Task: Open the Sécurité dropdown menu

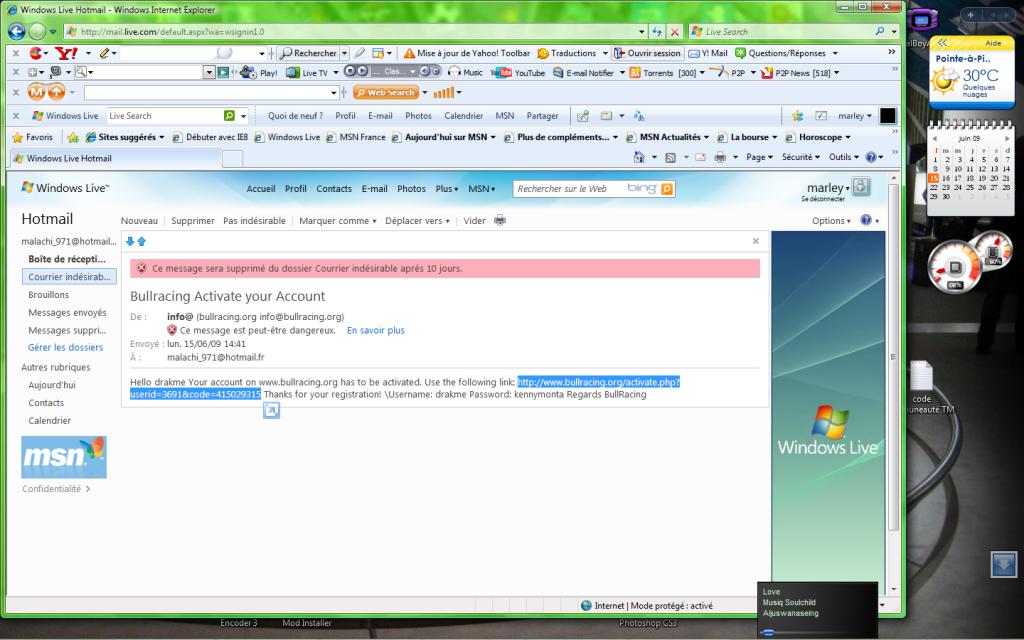Action: tap(801, 157)
